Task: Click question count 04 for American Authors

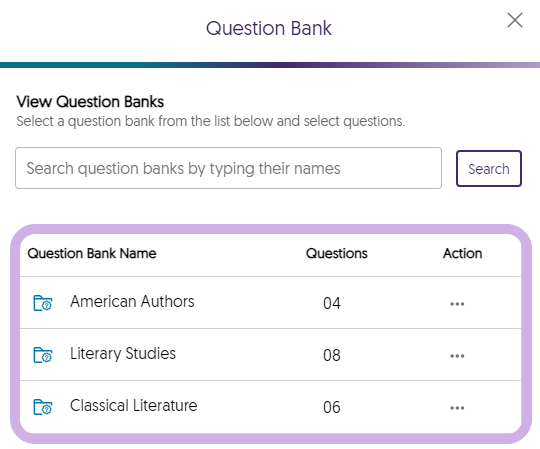Action: 332,303
